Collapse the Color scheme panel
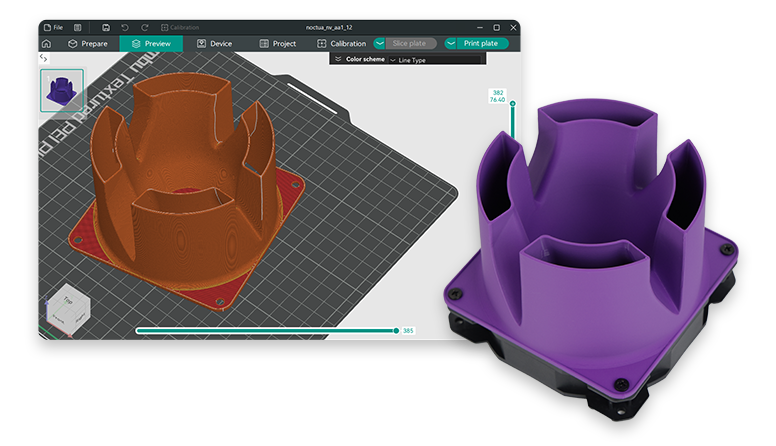This screenshot has height=446, width=776. (x=338, y=59)
